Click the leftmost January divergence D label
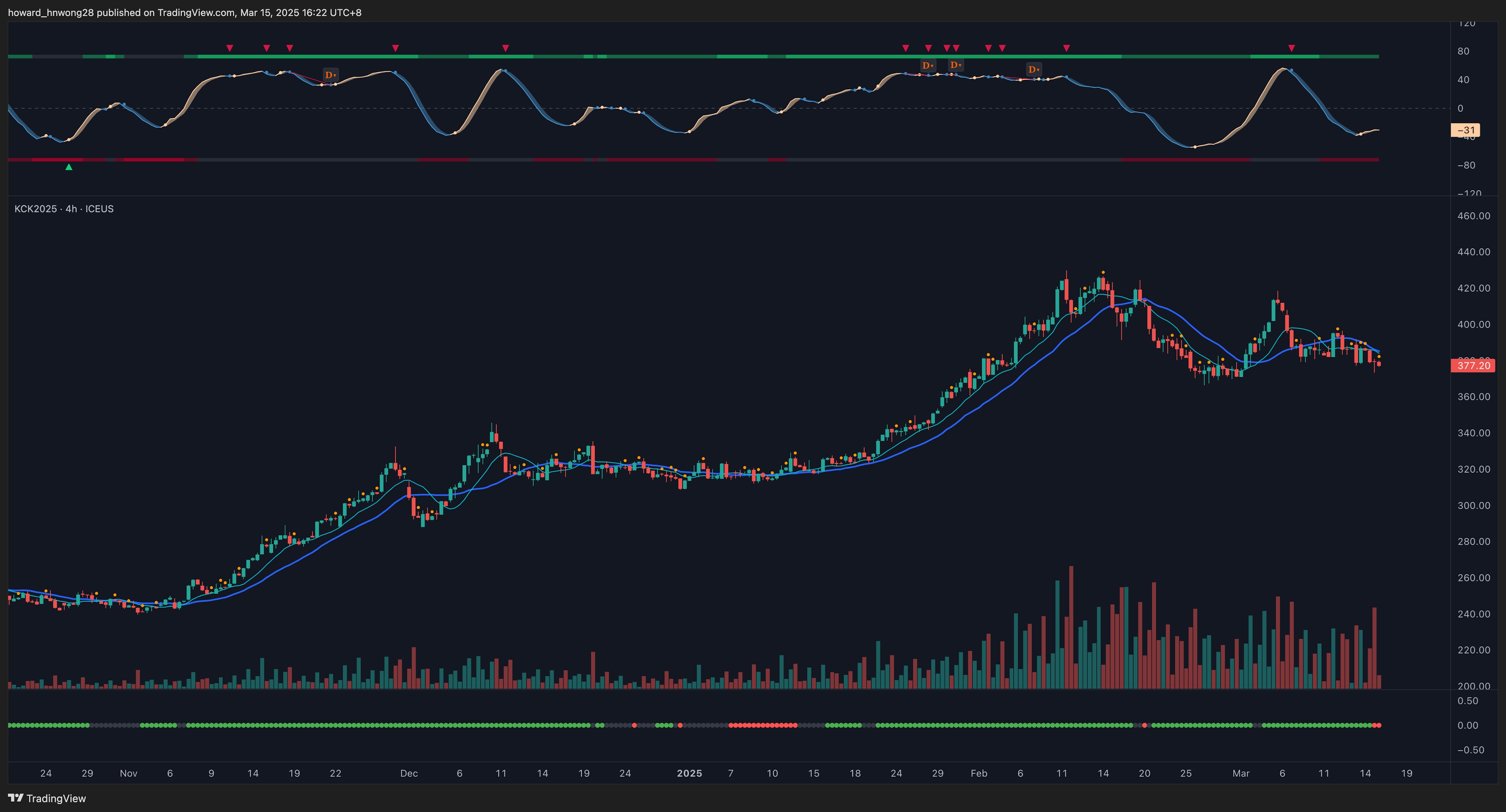 (928, 65)
